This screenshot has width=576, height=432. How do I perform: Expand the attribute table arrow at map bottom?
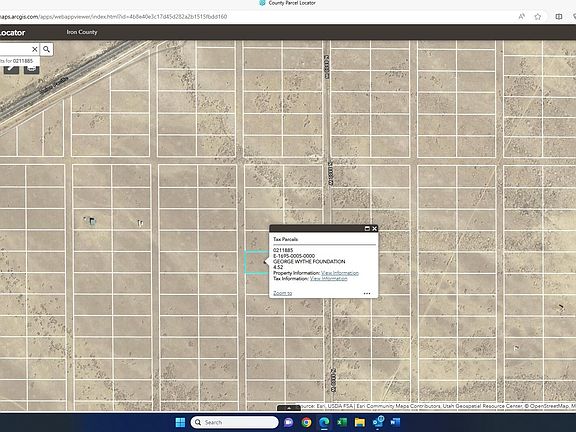tap(289, 408)
